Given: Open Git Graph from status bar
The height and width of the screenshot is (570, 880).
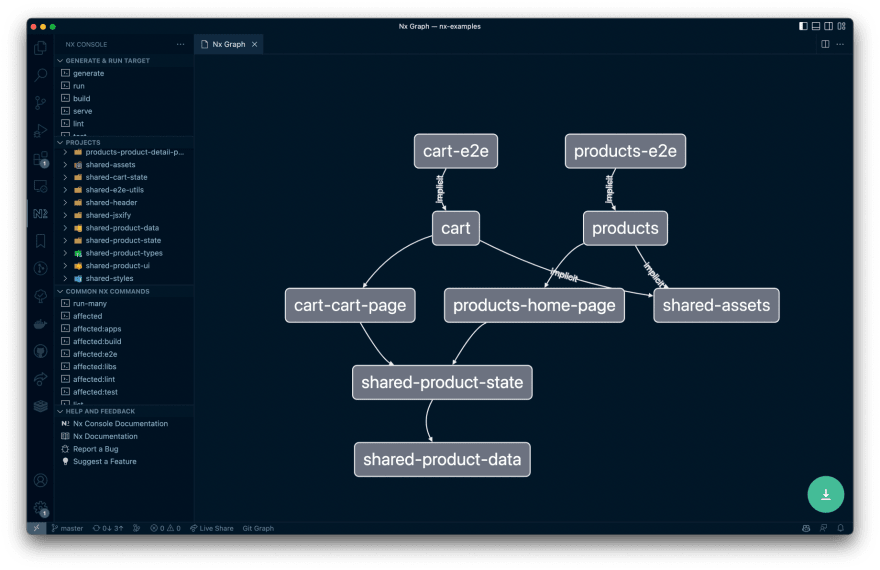Looking at the screenshot, I should pyautogui.click(x=258, y=528).
